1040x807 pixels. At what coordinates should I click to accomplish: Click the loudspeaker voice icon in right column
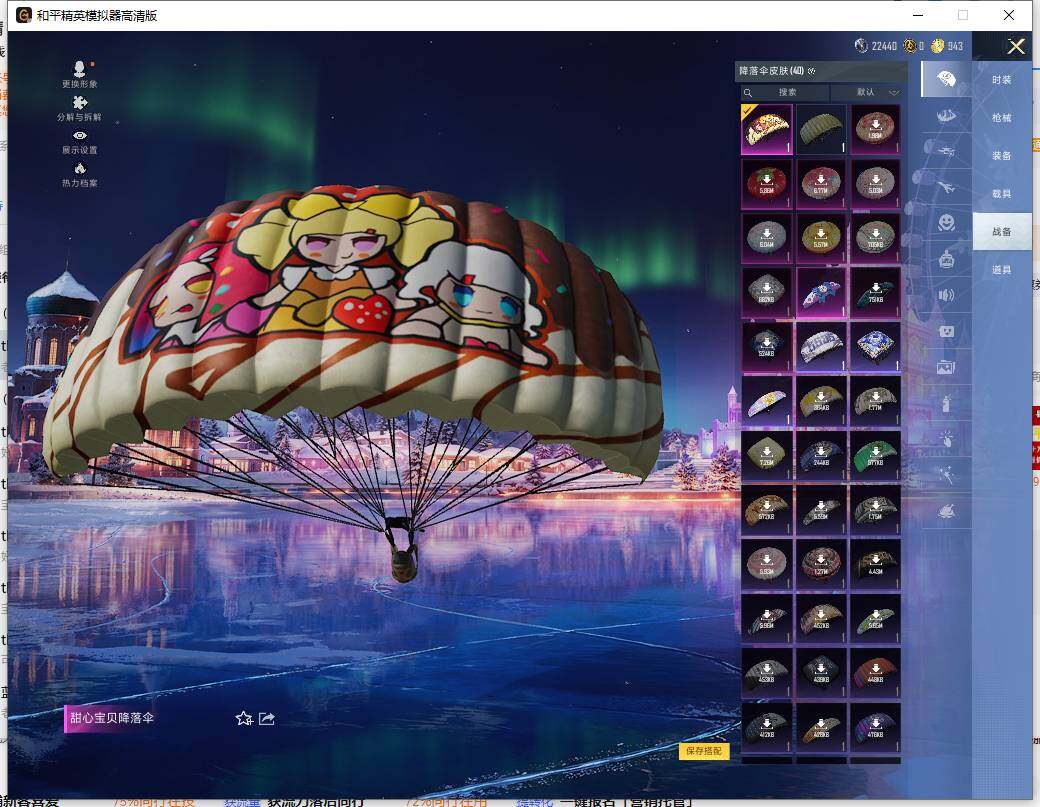(x=944, y=296)
